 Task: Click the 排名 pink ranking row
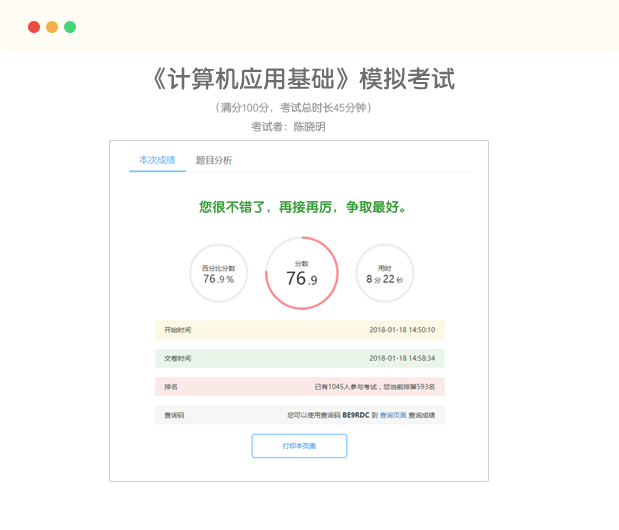coord(299,386)
